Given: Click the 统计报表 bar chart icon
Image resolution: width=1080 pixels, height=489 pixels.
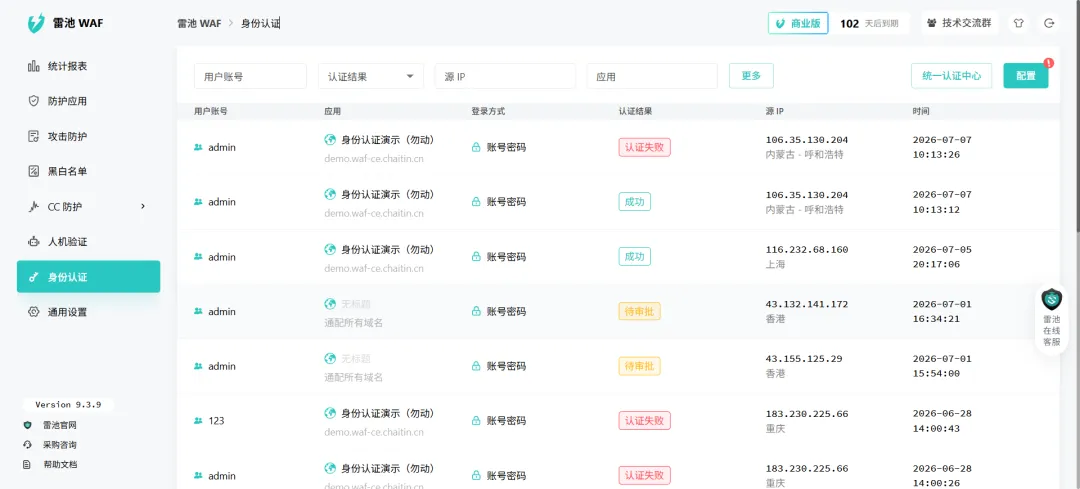Looking at the screenshot, I should (x=33, y=66).
